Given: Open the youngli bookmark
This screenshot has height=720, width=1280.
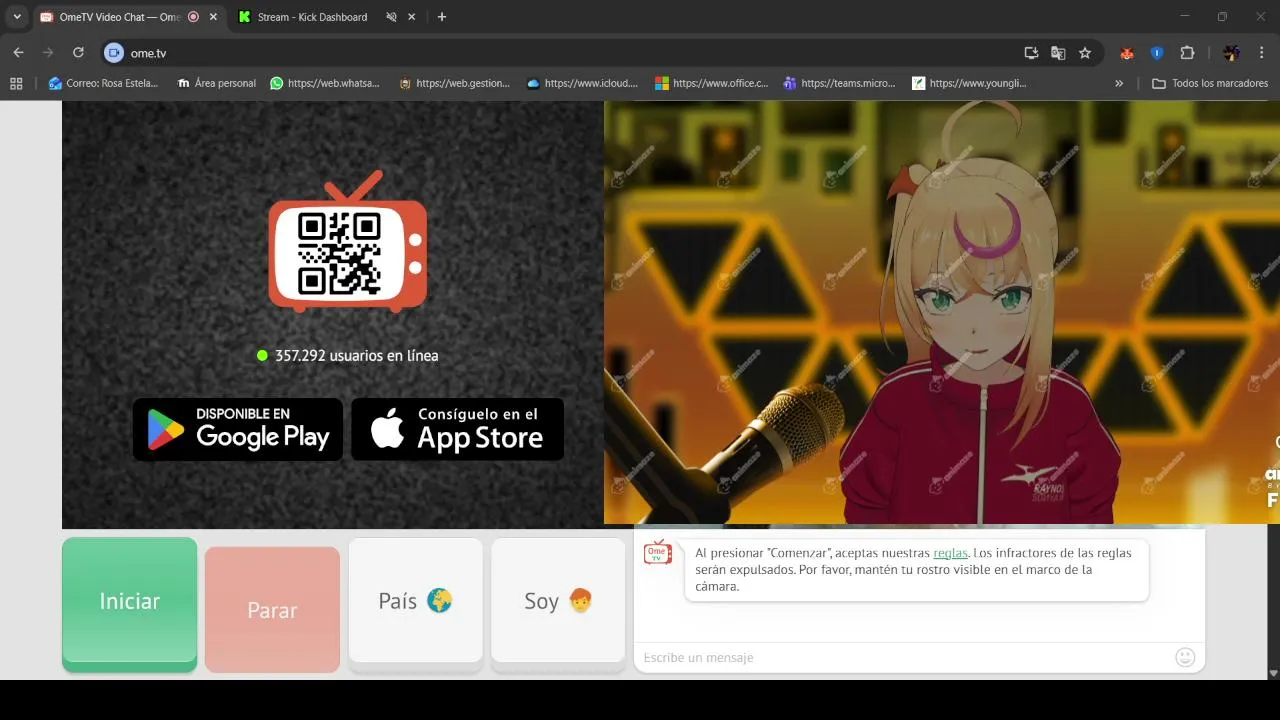Looking at the screenshot, I should pyautogui.click(x=969, y=83).
